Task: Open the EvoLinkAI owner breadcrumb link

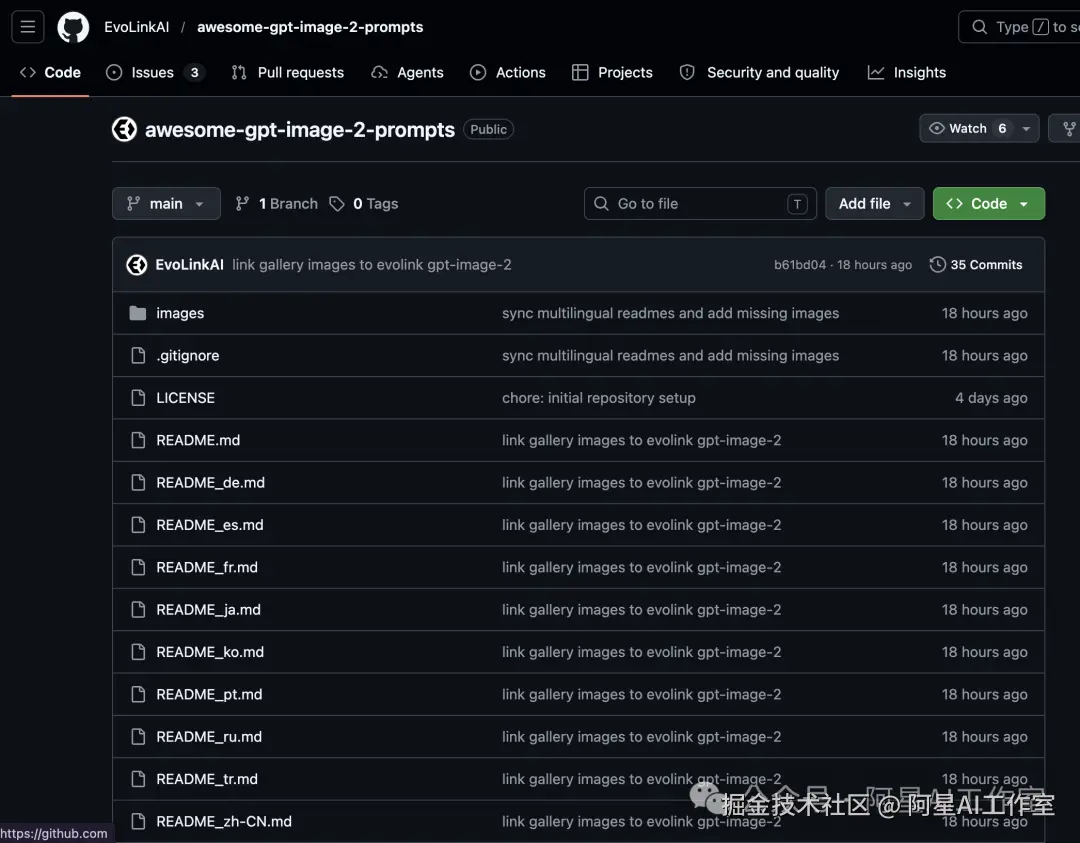Action: pyautogui.click(x=136, y=27)
